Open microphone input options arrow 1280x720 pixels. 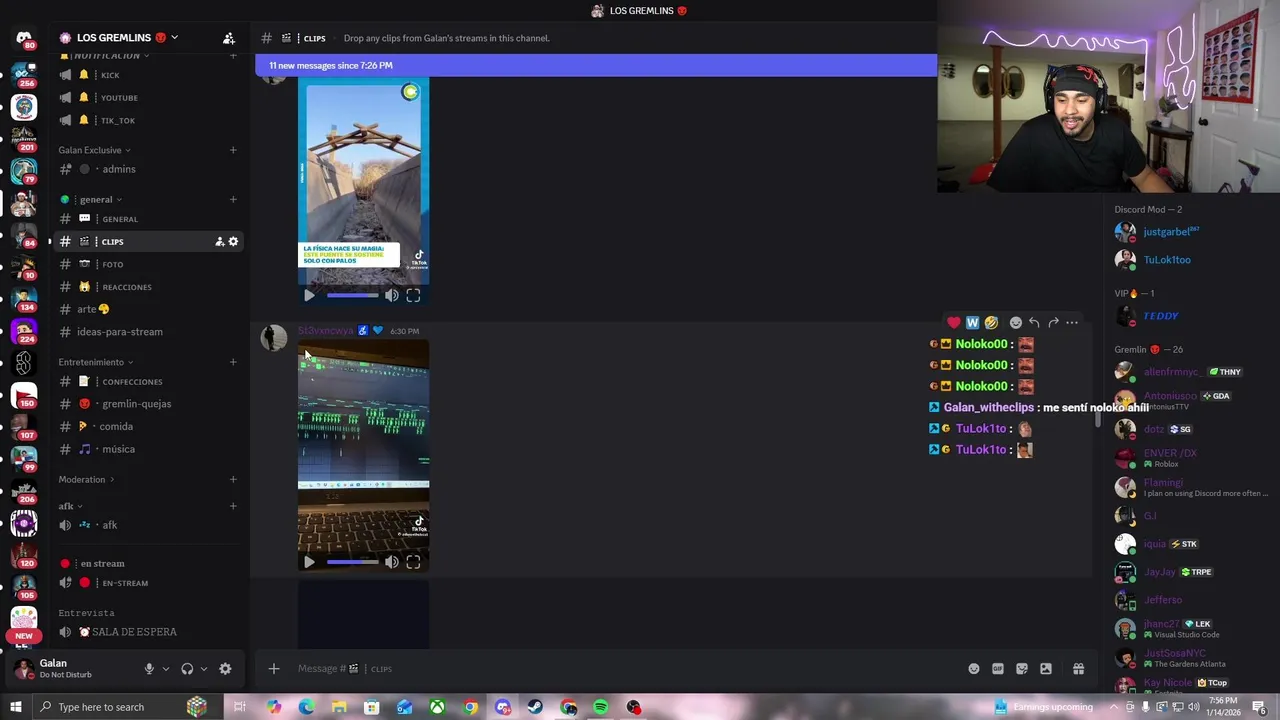pyautogui.click(x=166, y=669)
